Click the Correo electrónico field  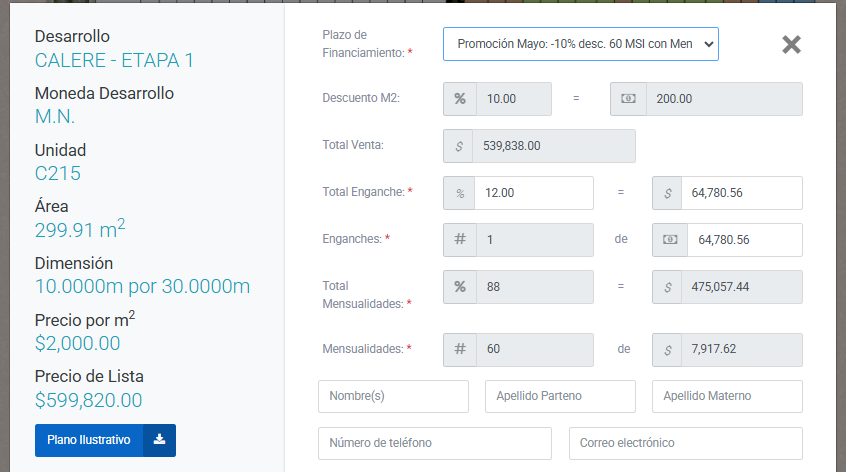click(x=685, y=443)
